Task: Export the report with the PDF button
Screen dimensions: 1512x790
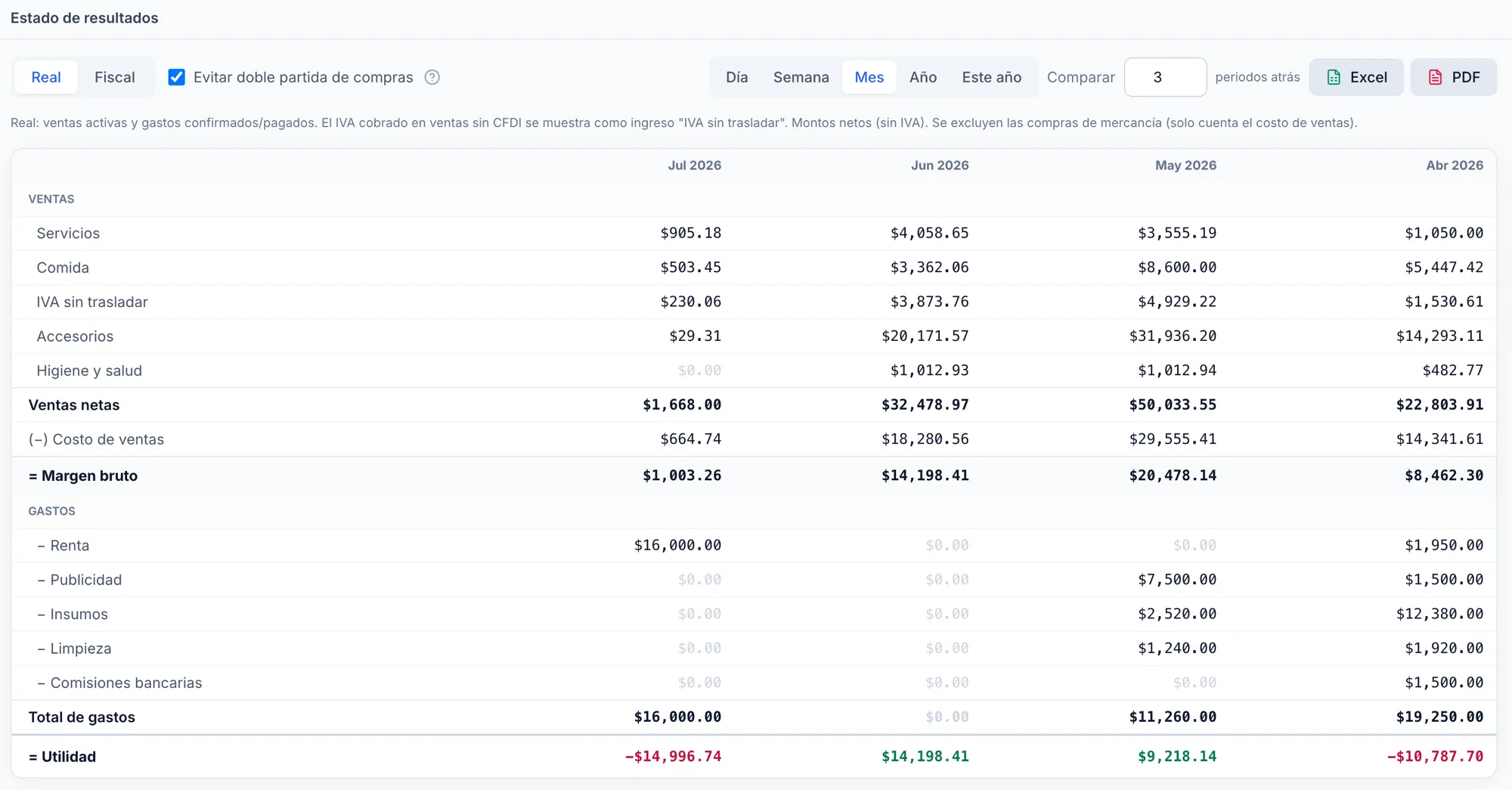Action: 1453,77
